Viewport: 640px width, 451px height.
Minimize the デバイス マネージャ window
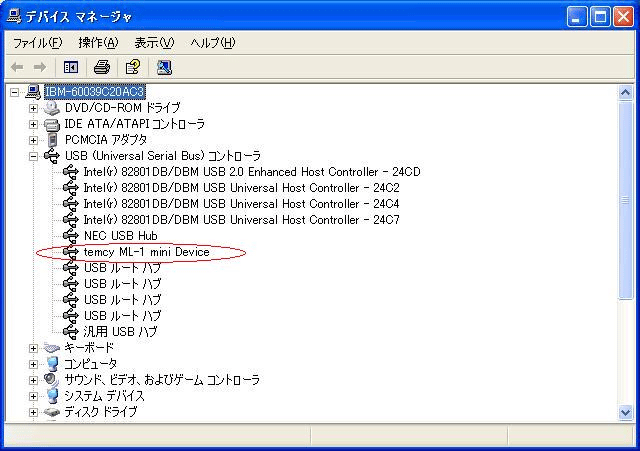[x=576, y=17]
